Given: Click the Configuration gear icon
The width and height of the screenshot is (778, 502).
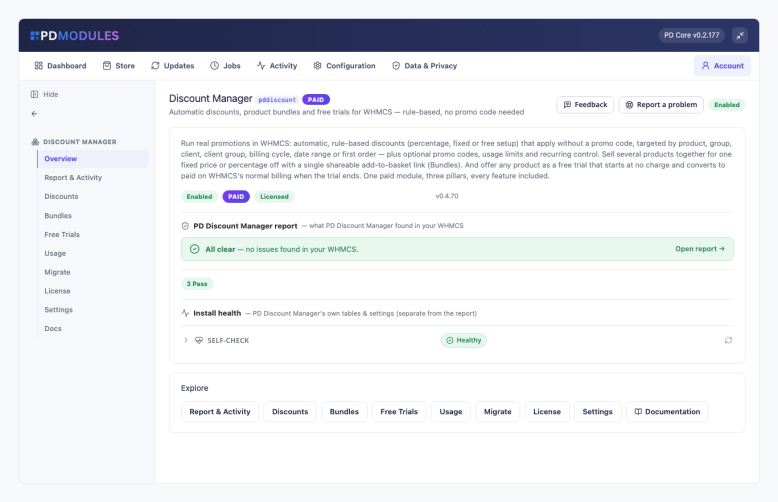Looking at the screenshot, I should (318, 65).
